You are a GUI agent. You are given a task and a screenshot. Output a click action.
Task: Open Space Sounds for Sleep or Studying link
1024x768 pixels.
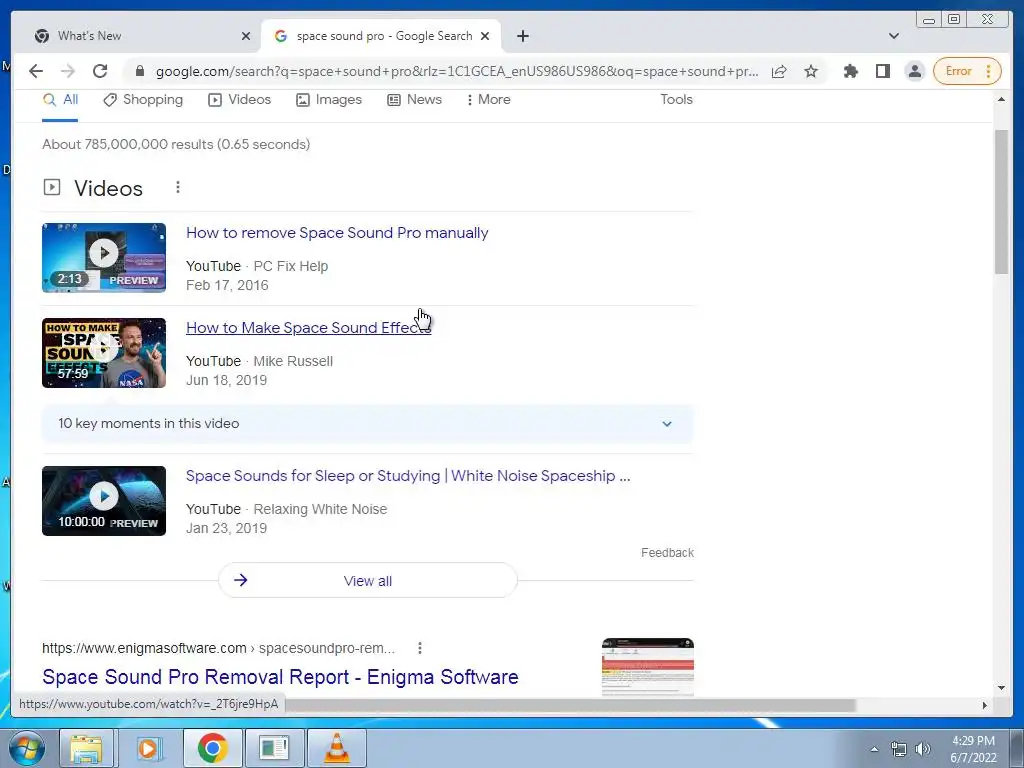click(408, 476)
